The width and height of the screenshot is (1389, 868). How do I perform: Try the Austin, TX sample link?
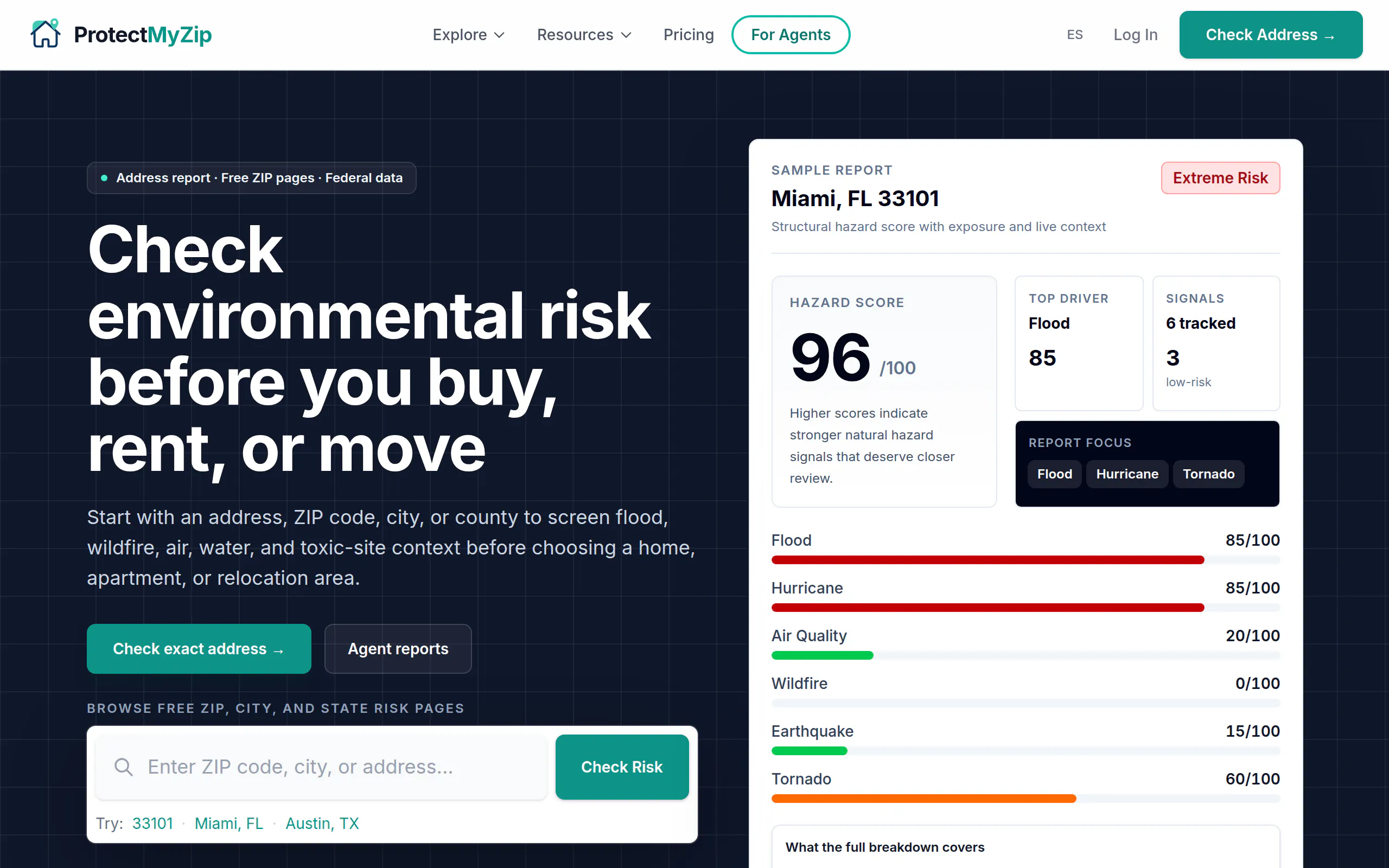click(322, 823)
